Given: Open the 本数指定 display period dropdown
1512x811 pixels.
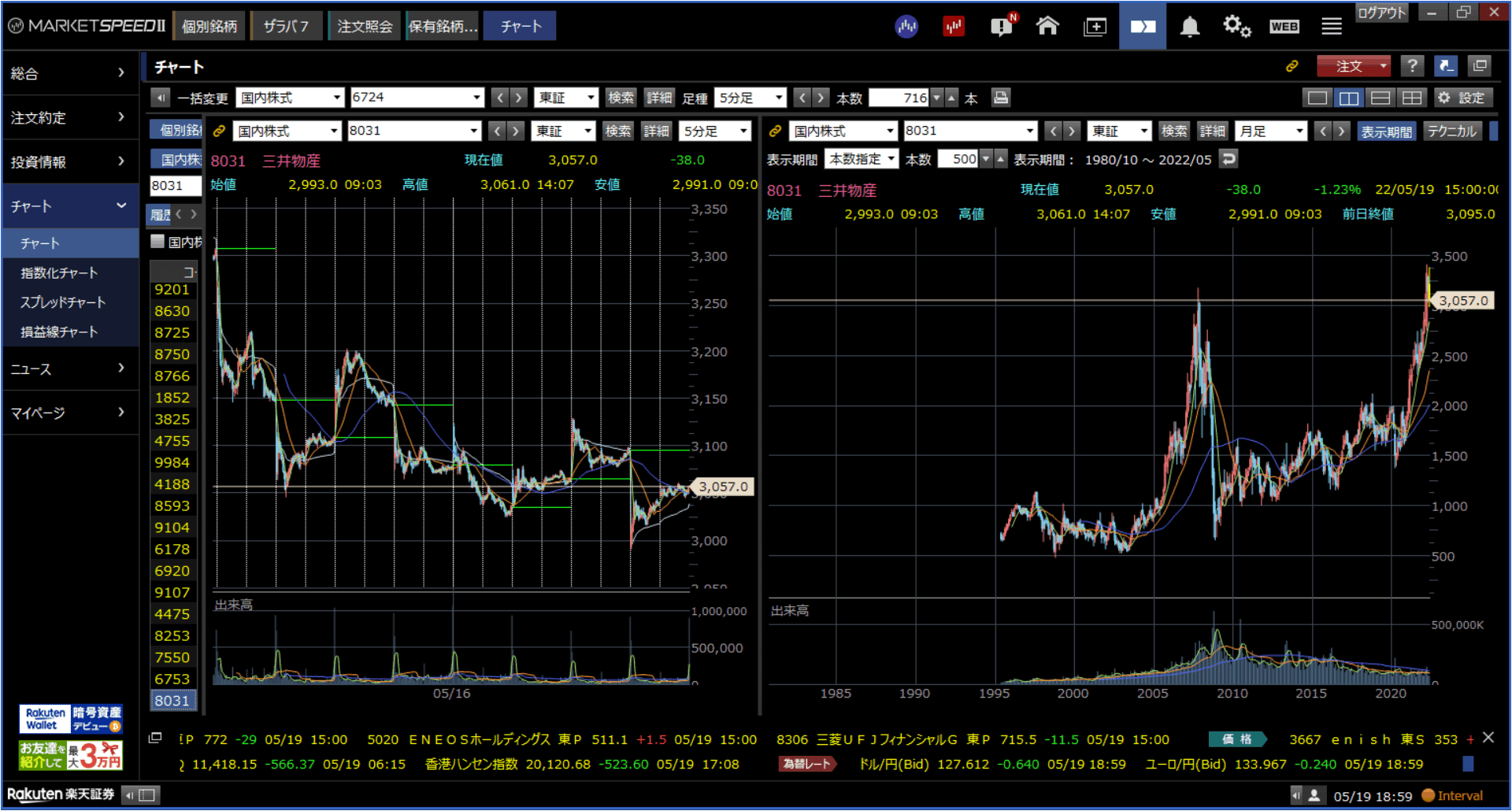Looking at the screenshot, I should [861, 159].
